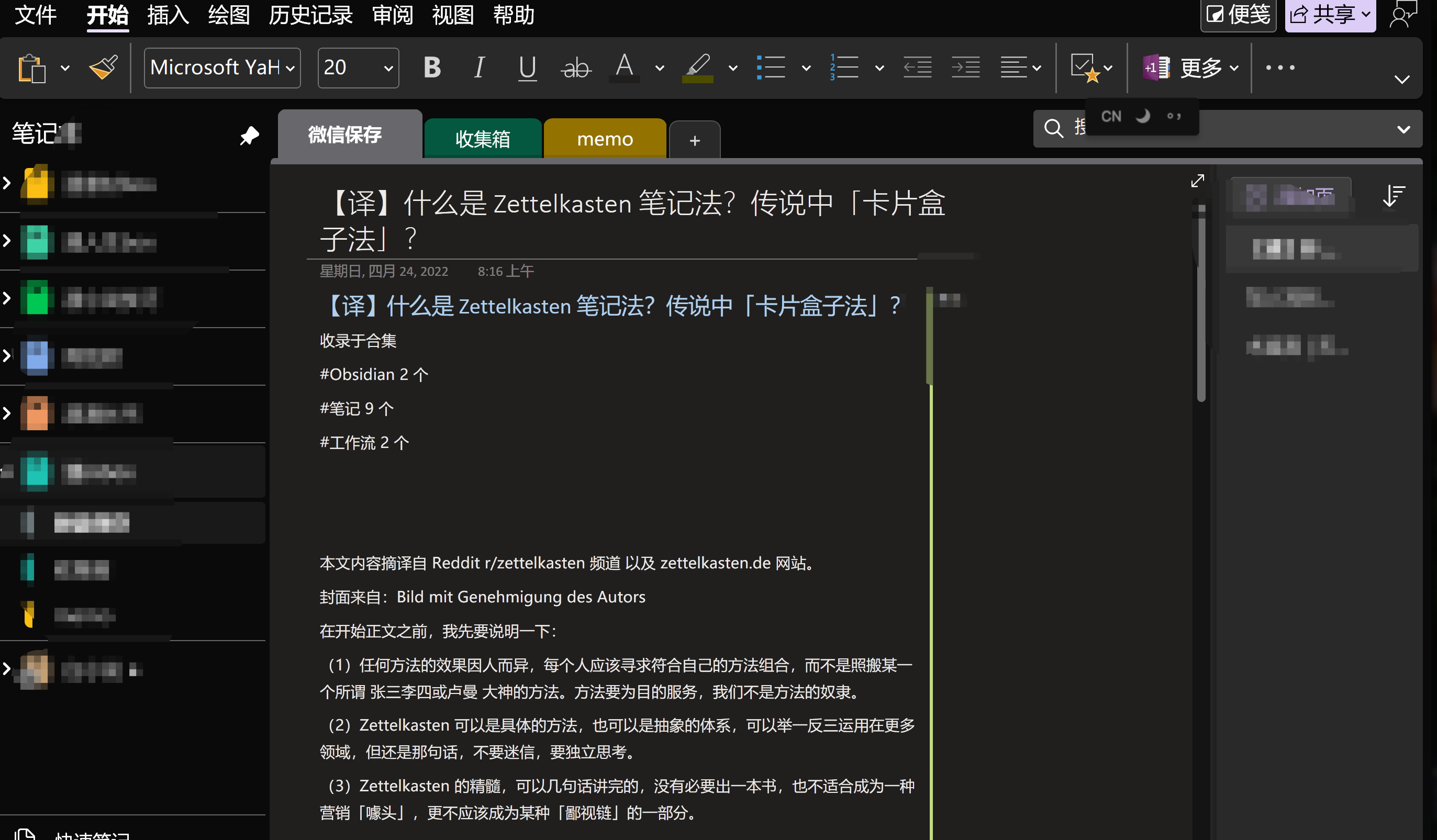This screenshot has width=1437, height=840.
Task: Toggle Italic formatting
Action: [x=480, y=68]
